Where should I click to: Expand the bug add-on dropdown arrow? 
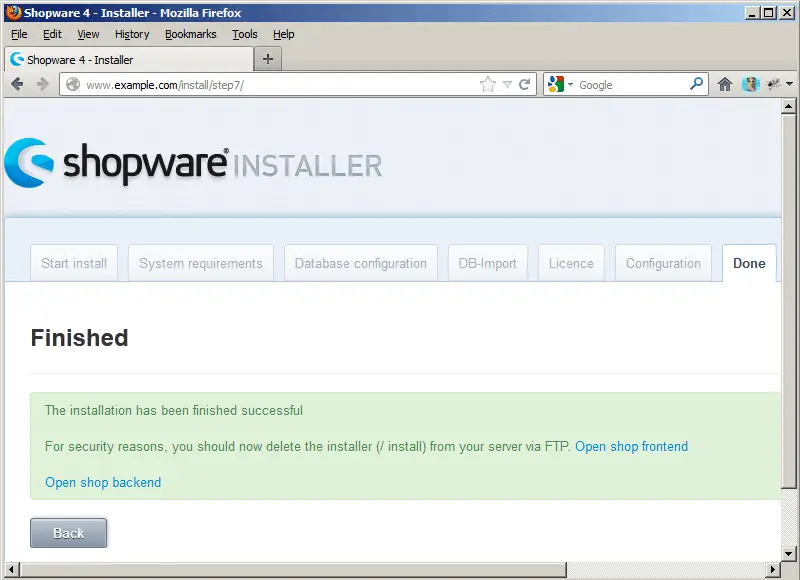pos(789,84)
